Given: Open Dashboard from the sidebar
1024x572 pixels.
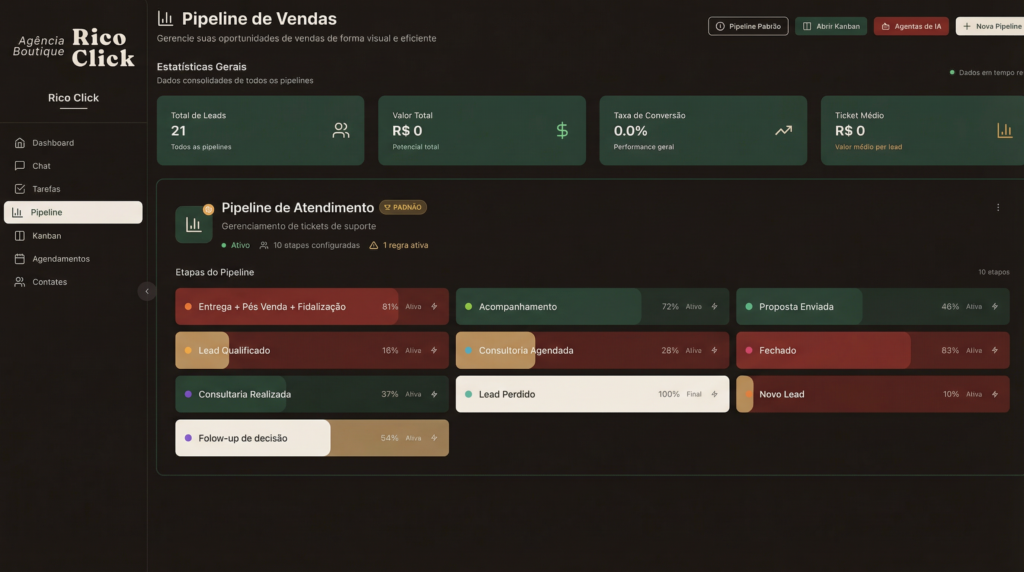Looking at the screenshot, I should click(x=52, y=143).
